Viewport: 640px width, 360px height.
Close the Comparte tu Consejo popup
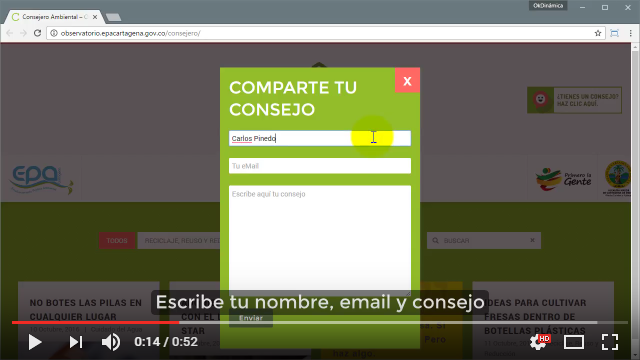click(x=407, y=80)
